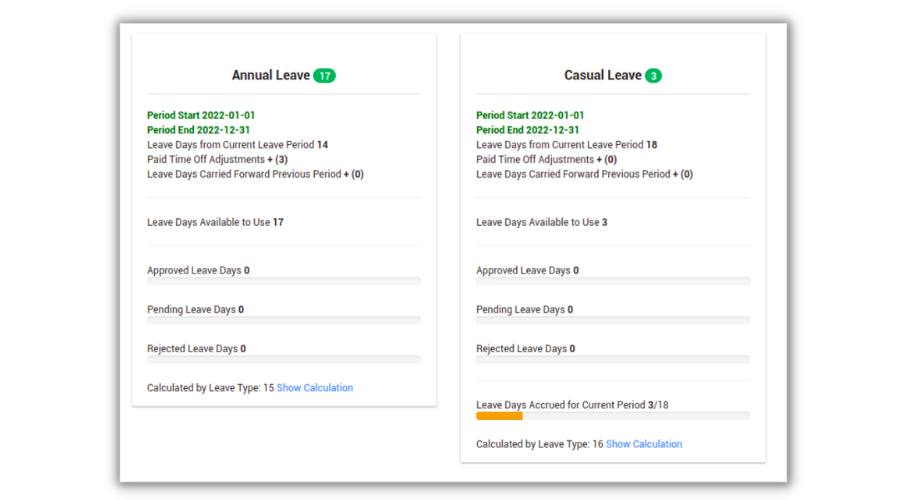Viewport: 900px width, 500px height.
Task: Select the Casual Leave card title
Action: point(602,76)
